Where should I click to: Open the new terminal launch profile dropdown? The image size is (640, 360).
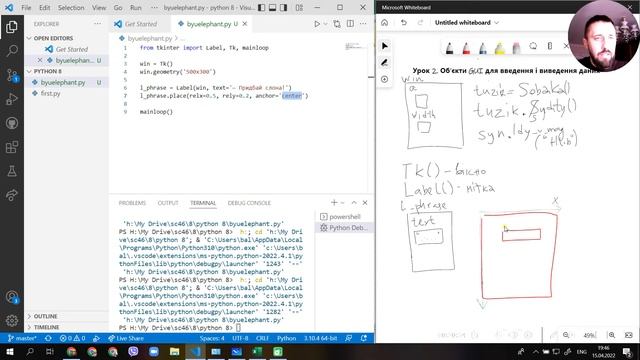tap(342, 202)
